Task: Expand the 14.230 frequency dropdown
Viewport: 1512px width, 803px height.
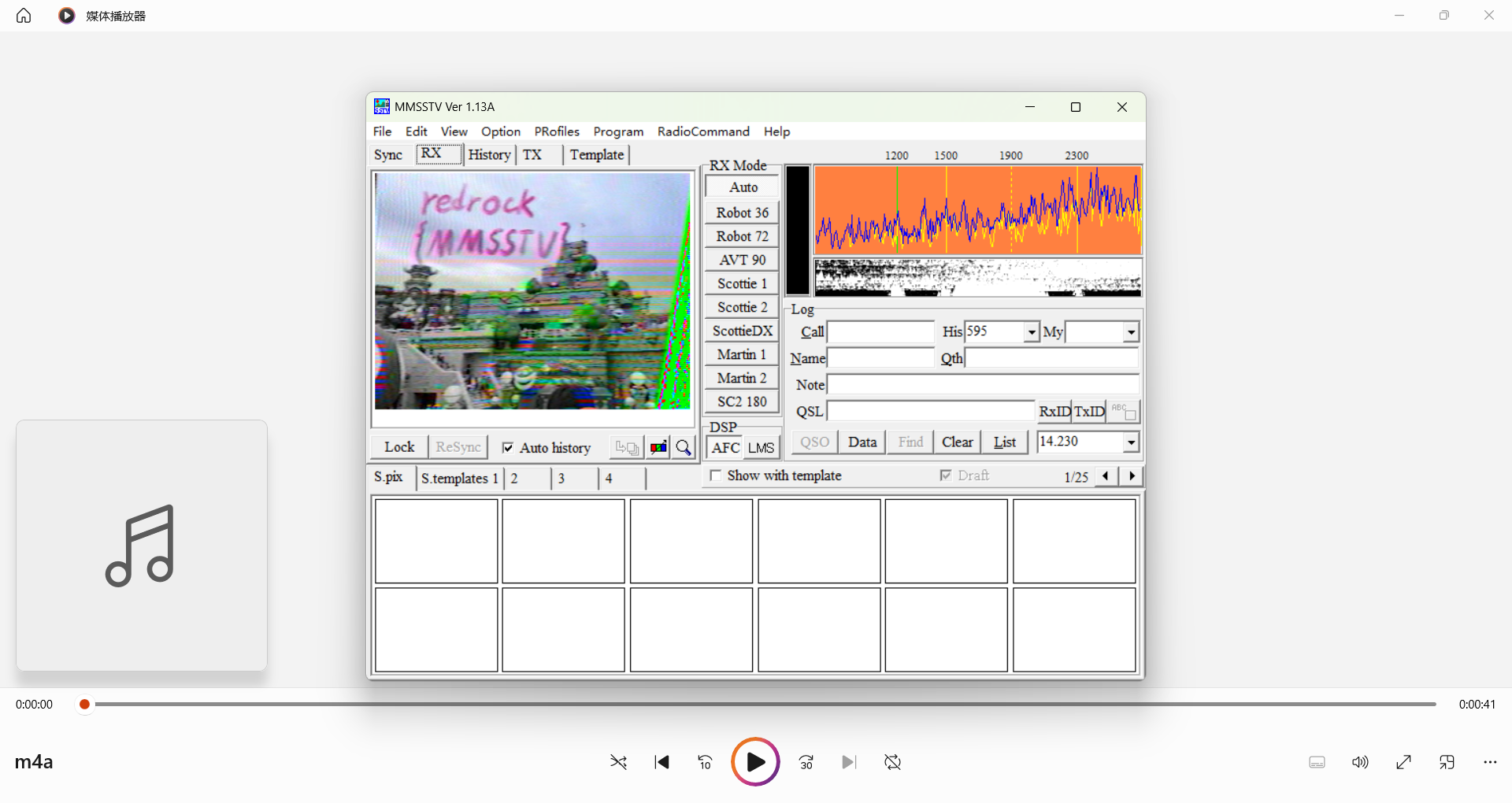Action: point(1131,442)
